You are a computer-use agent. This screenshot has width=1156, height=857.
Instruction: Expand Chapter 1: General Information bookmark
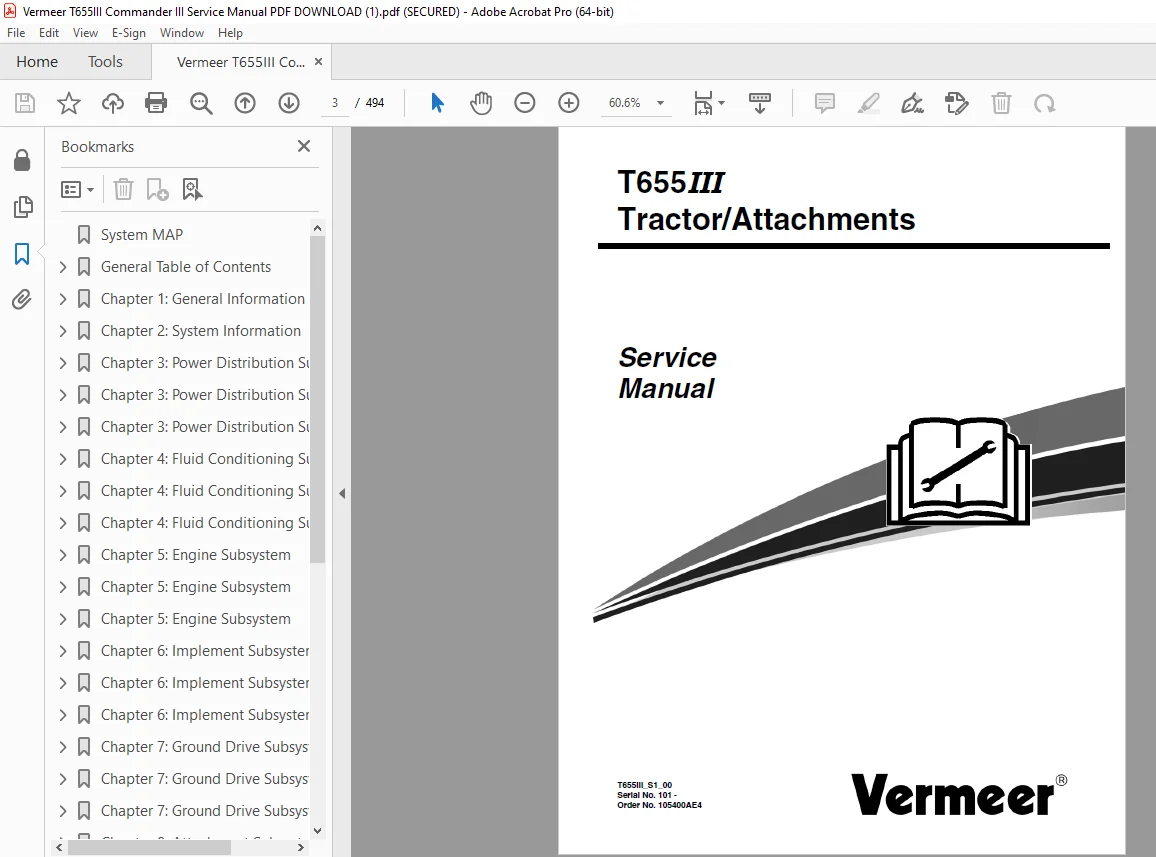click(x=63, y=299)
